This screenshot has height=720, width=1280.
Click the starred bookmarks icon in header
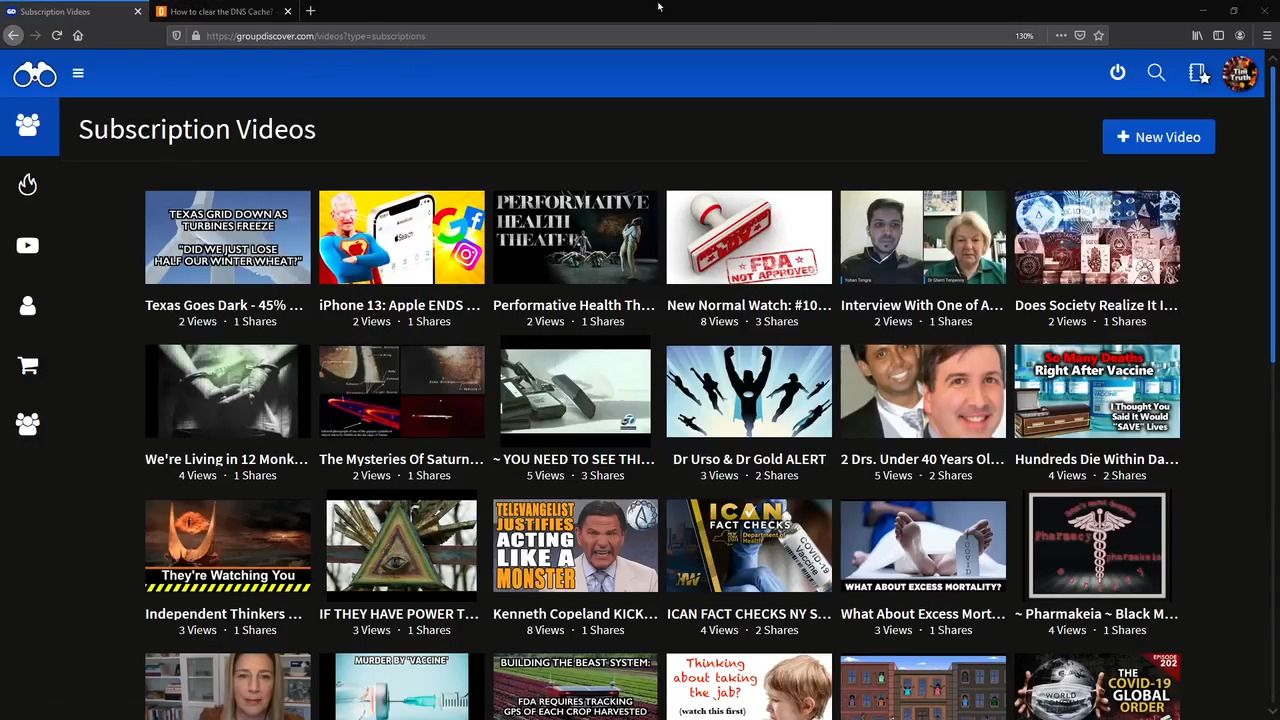pos(1197,73)
